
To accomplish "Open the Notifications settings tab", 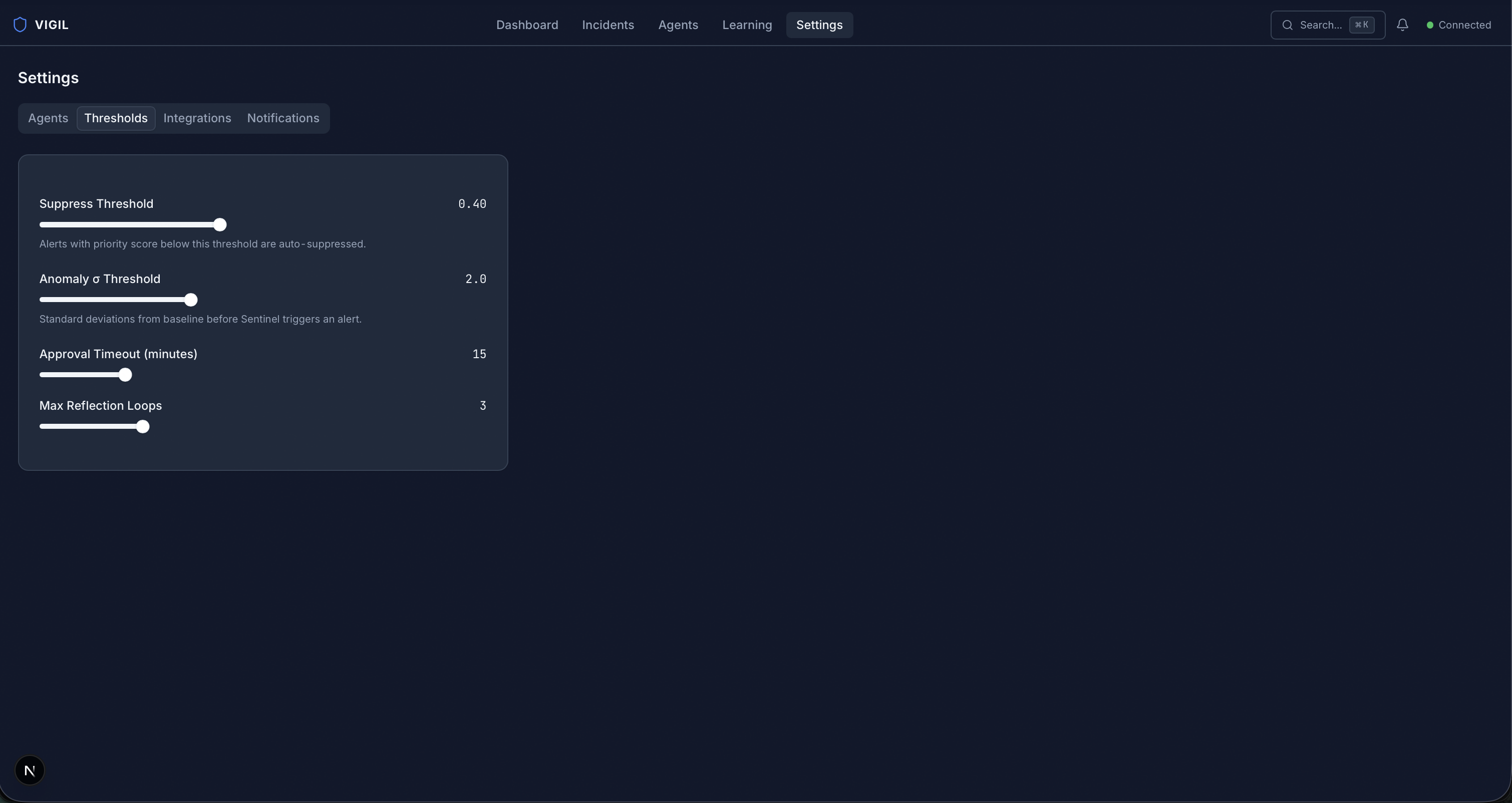I will coord(283,118).
